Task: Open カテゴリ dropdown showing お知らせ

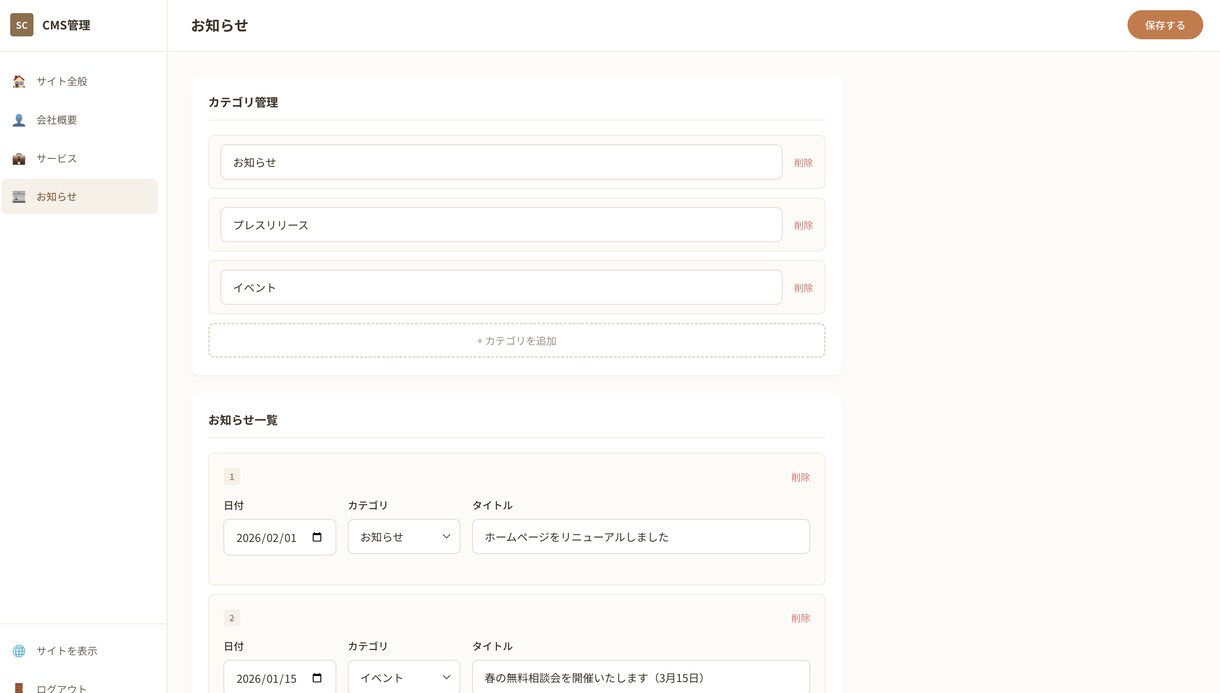Action: tap(404, 537)
